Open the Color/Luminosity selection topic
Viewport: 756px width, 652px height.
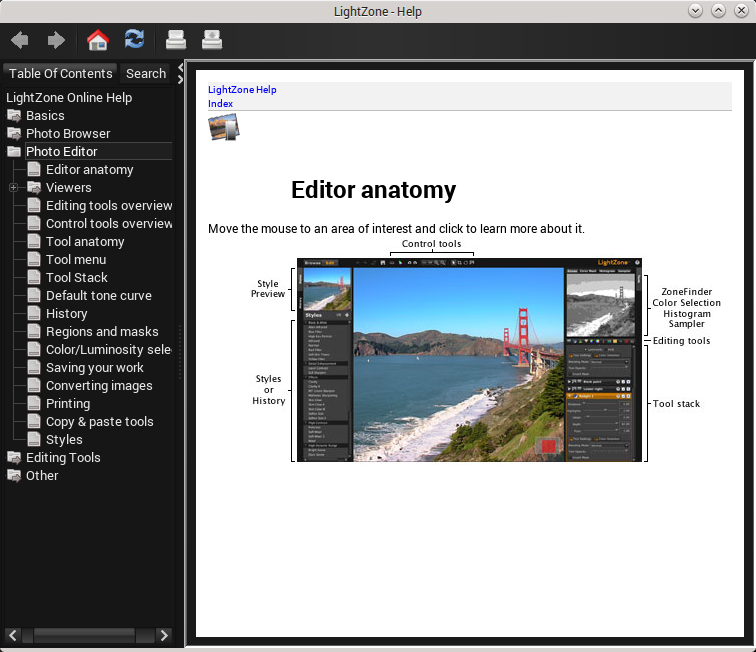pyautogui.click(x=108, y=350)
